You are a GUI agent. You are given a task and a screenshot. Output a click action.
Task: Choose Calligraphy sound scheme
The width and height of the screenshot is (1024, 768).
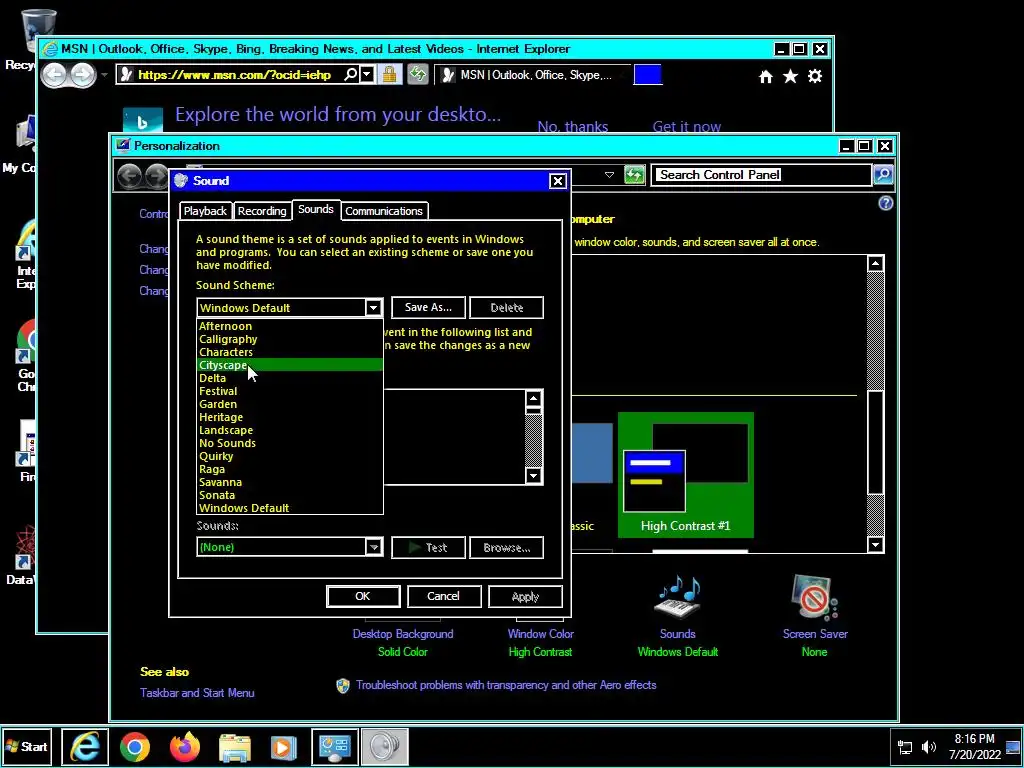click(x=290, y=339)
